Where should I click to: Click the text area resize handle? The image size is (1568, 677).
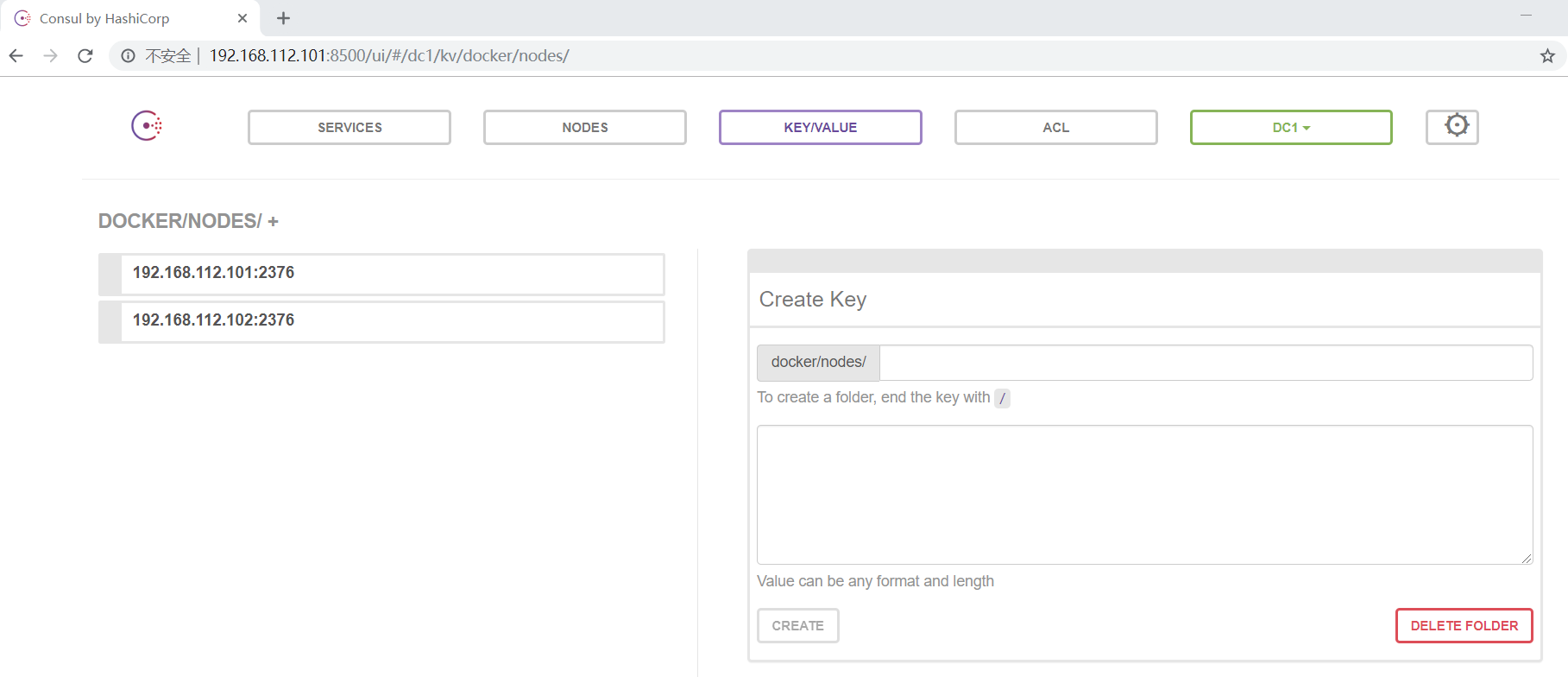pyautogui.click(x=1527, y=559)
